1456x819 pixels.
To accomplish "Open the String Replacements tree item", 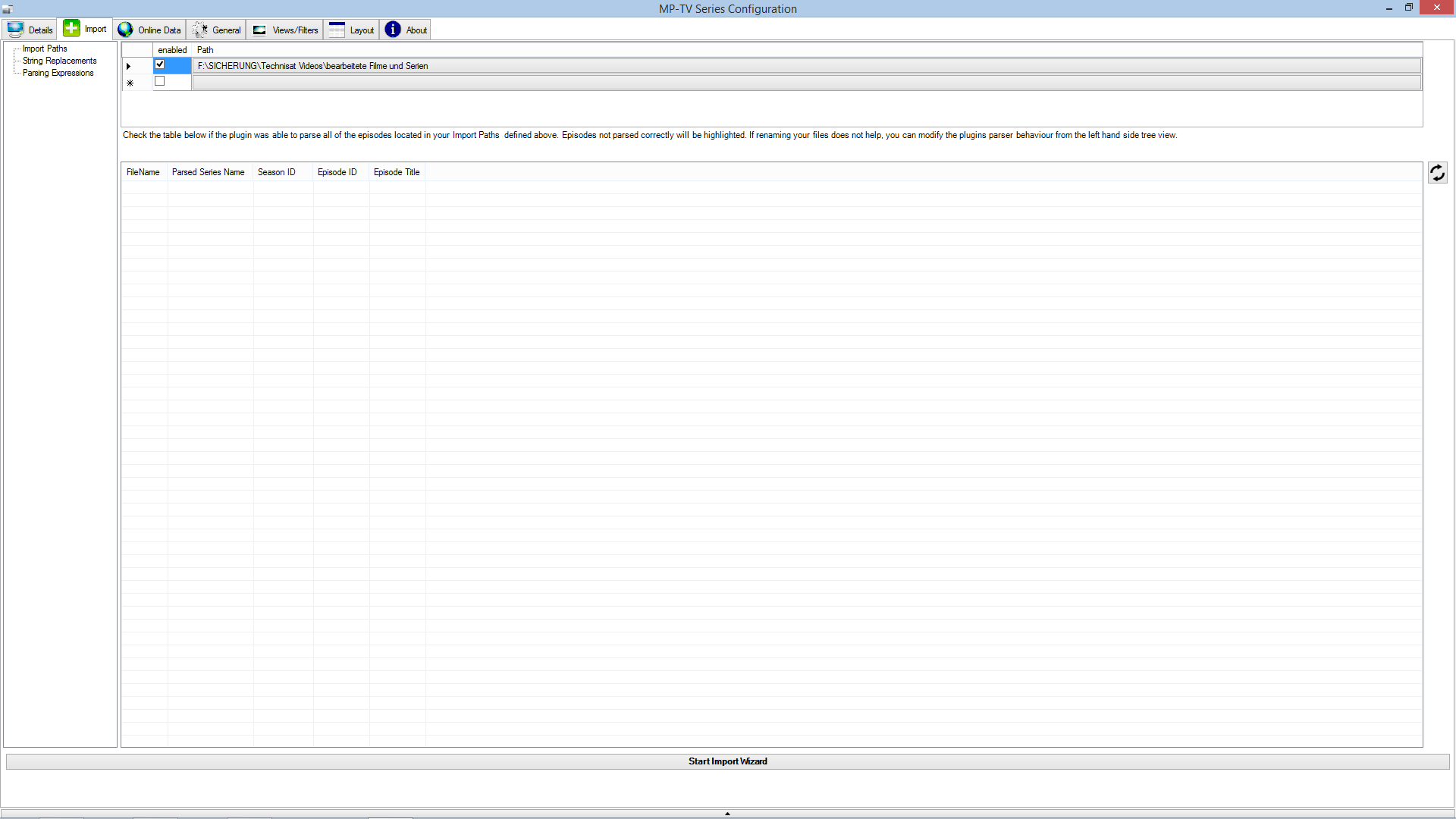I will point(59,61).
